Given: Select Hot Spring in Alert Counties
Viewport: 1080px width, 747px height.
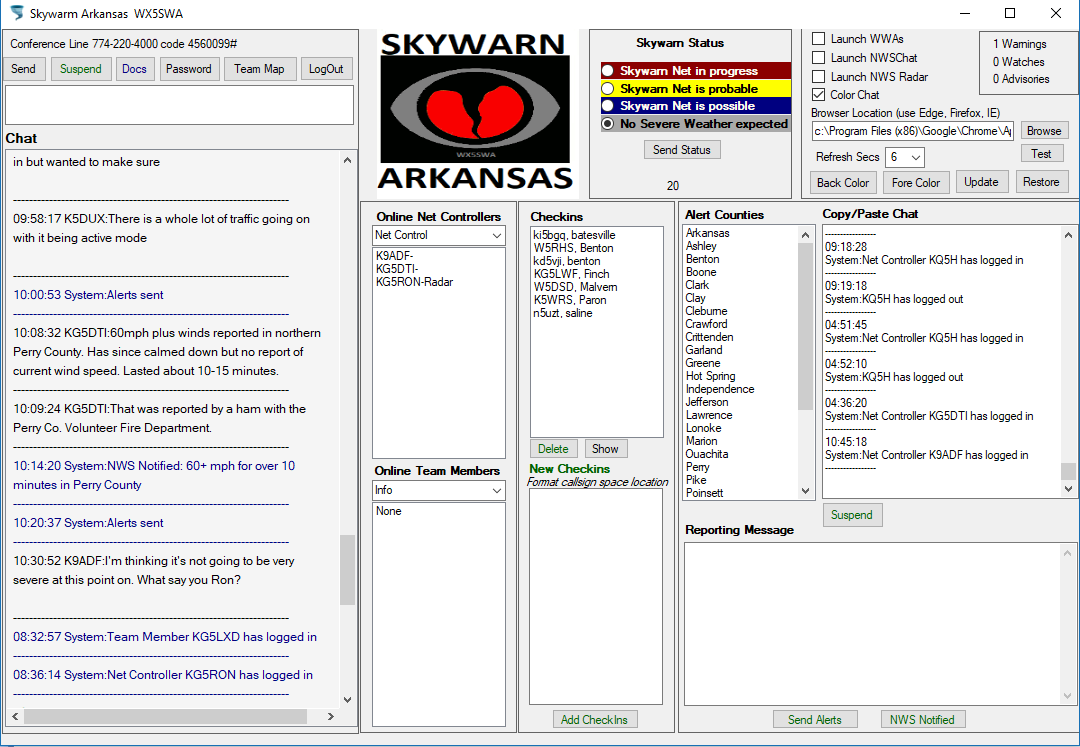Looking at the screenshot, I should tap(711, 376).
